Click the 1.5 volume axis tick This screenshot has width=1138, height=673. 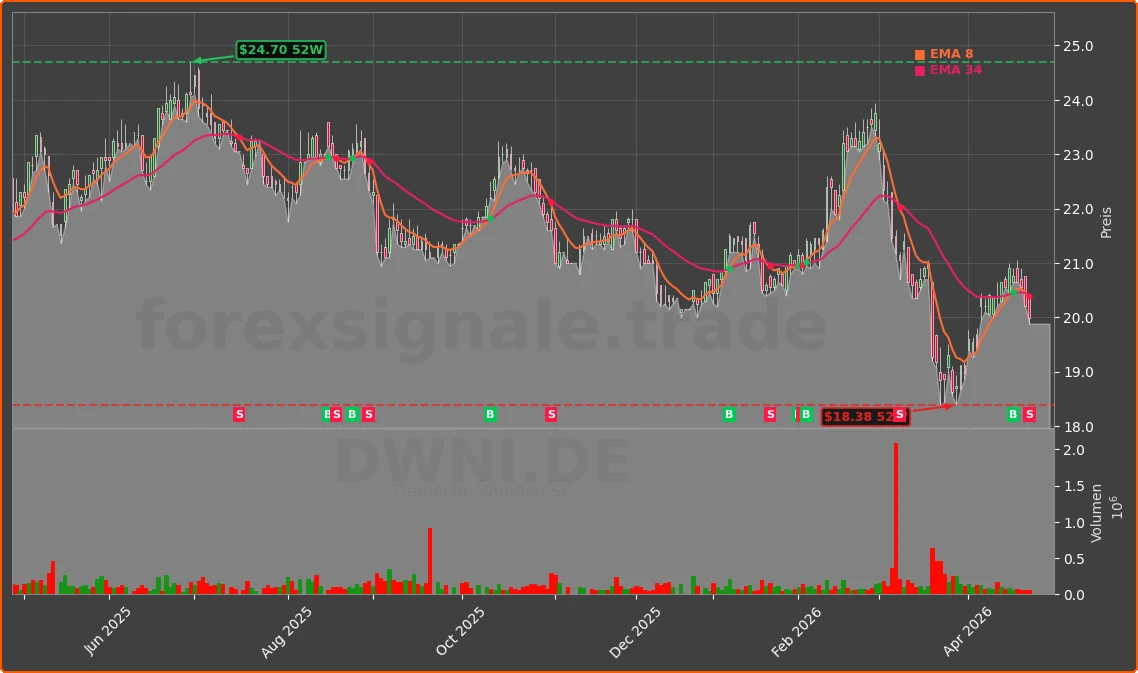click(1073, 487)
